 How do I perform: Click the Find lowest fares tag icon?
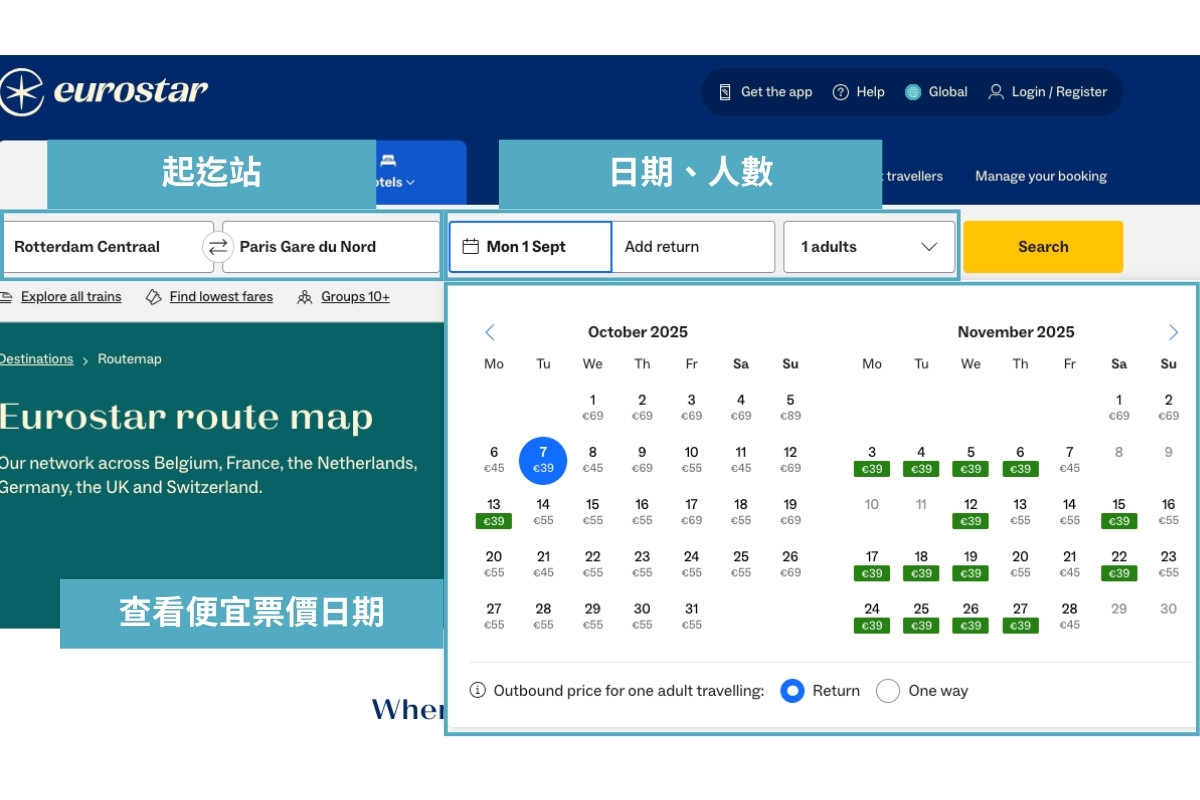(x=154, y=297)
